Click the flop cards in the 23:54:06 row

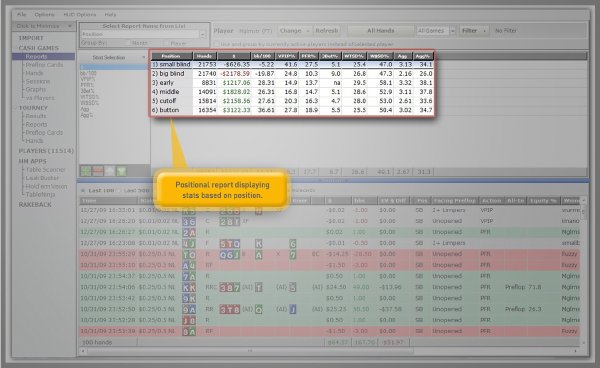[x=230, y=287]
